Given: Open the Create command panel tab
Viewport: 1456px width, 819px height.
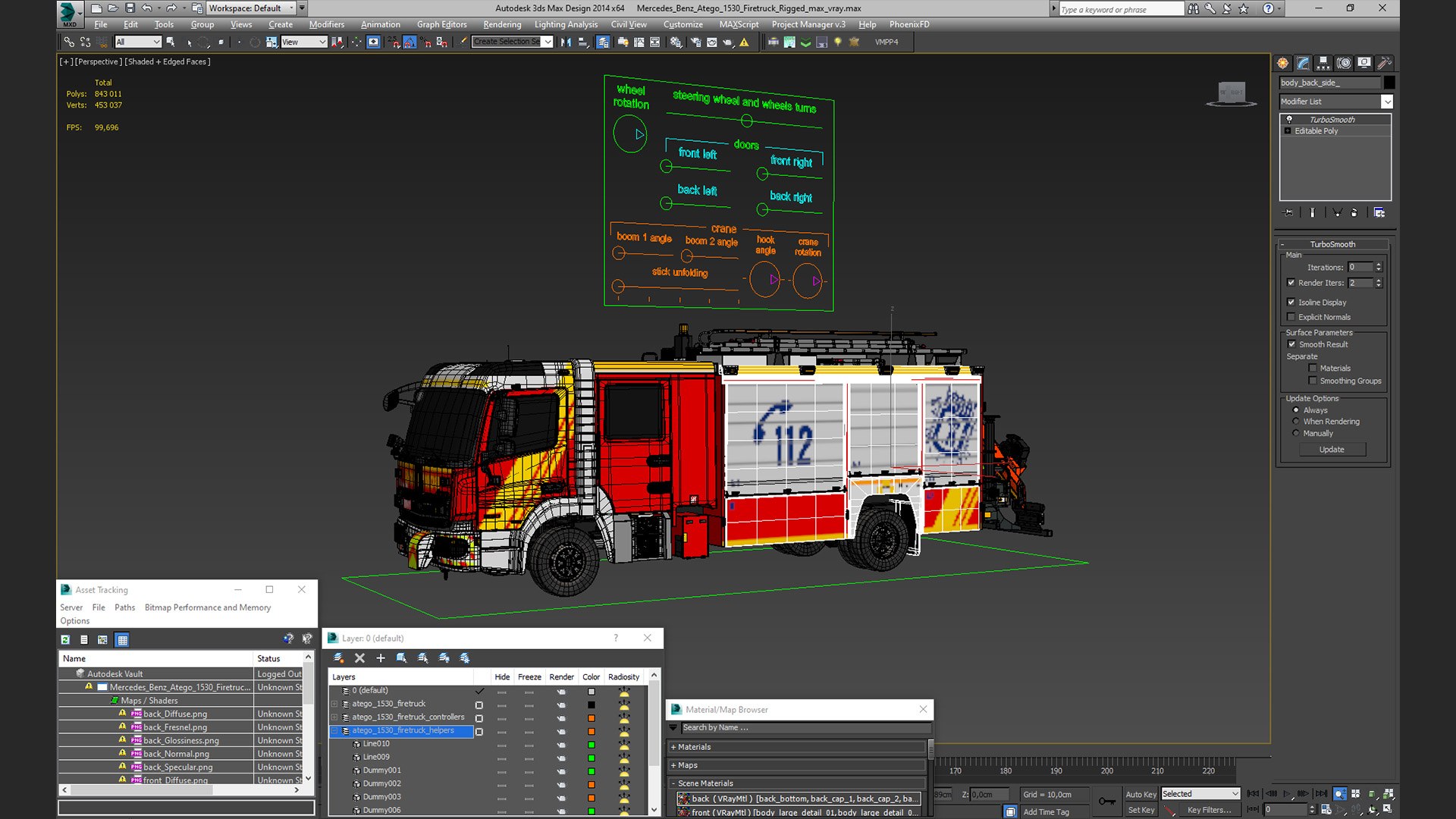Looking at the screenshot, I should [1282, 63].
